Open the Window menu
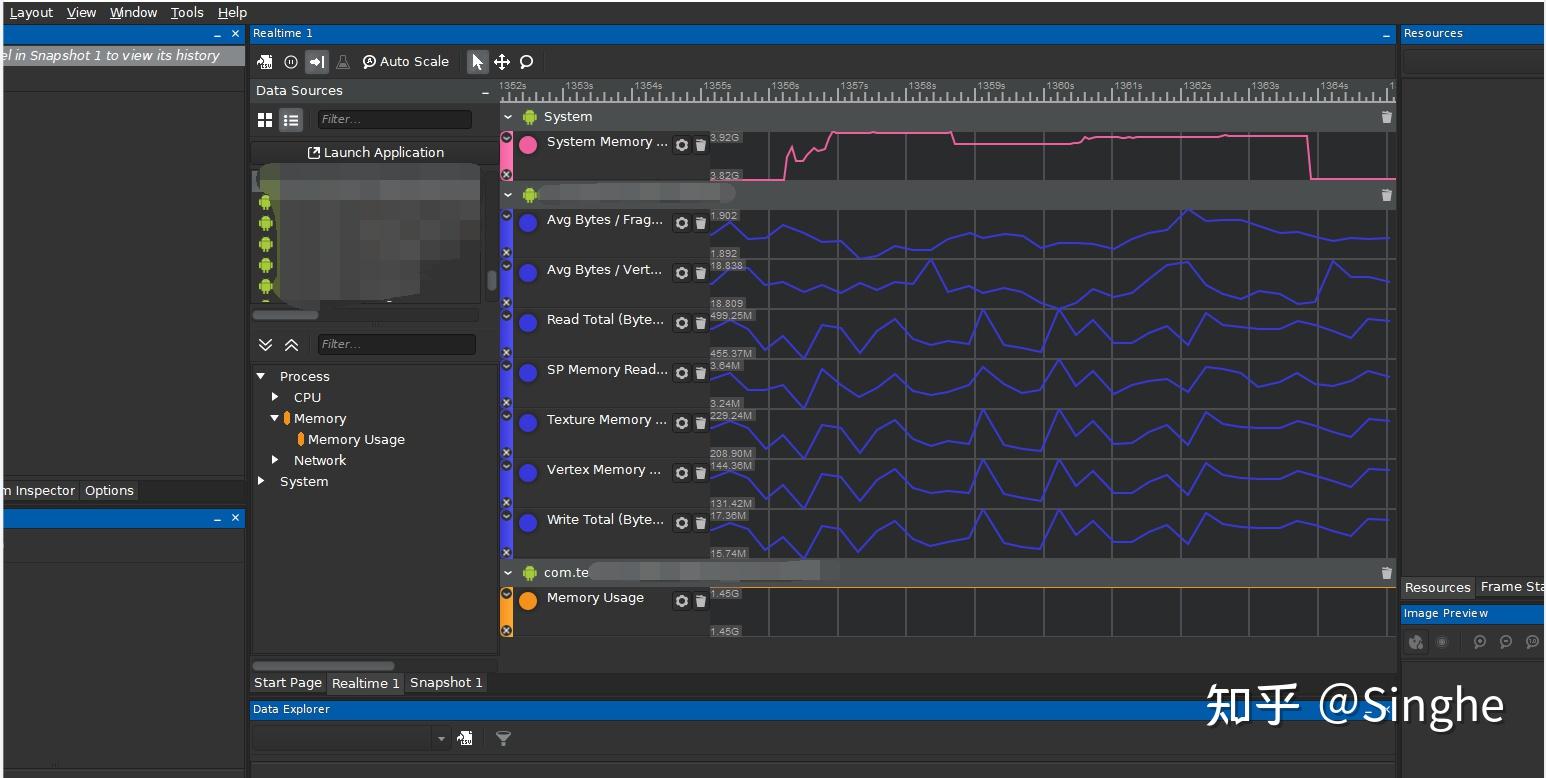 [133, 13]
